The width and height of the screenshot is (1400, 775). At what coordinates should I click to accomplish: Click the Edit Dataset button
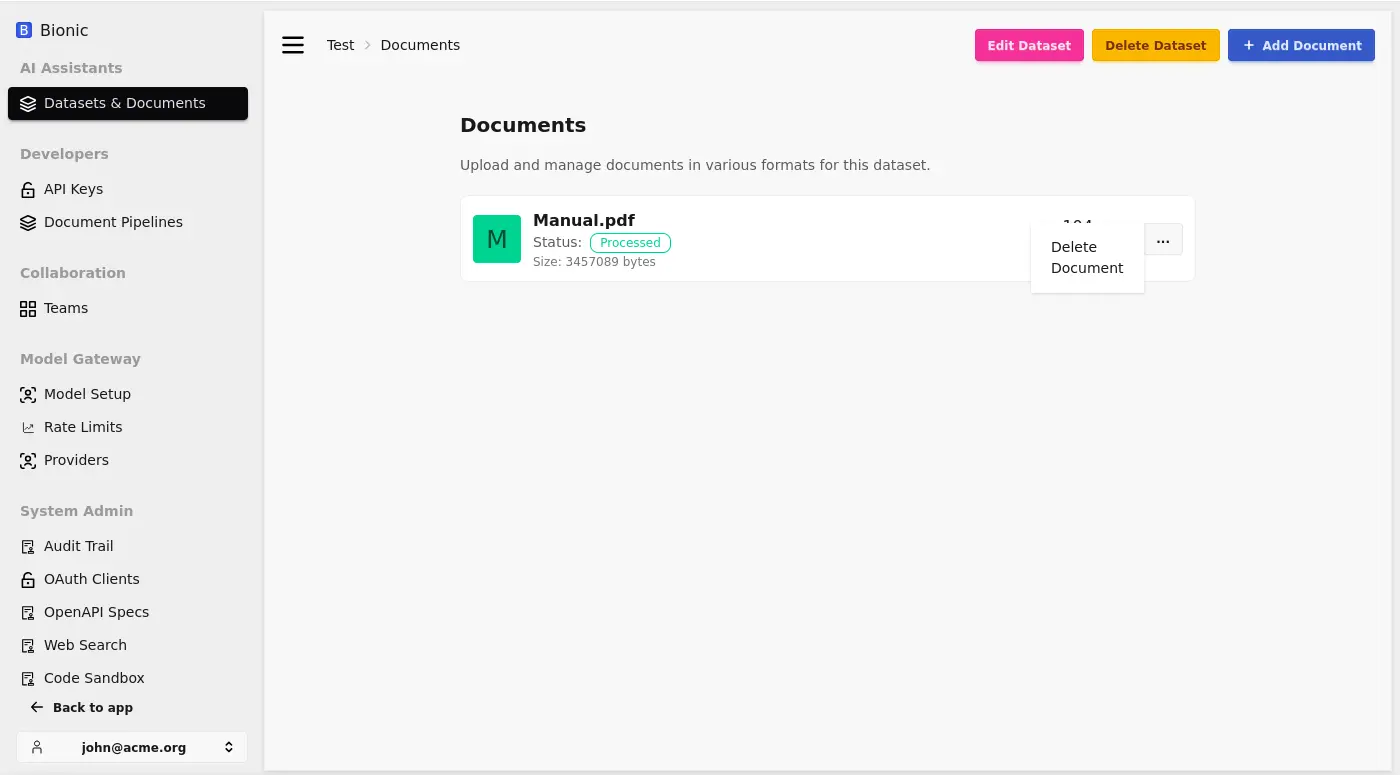point(1029,45)
